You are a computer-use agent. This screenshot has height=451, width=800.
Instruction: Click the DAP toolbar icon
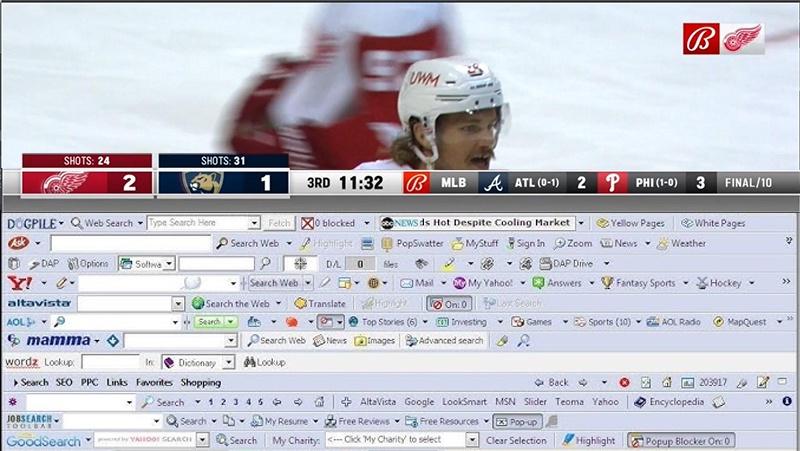click(43, 264)
